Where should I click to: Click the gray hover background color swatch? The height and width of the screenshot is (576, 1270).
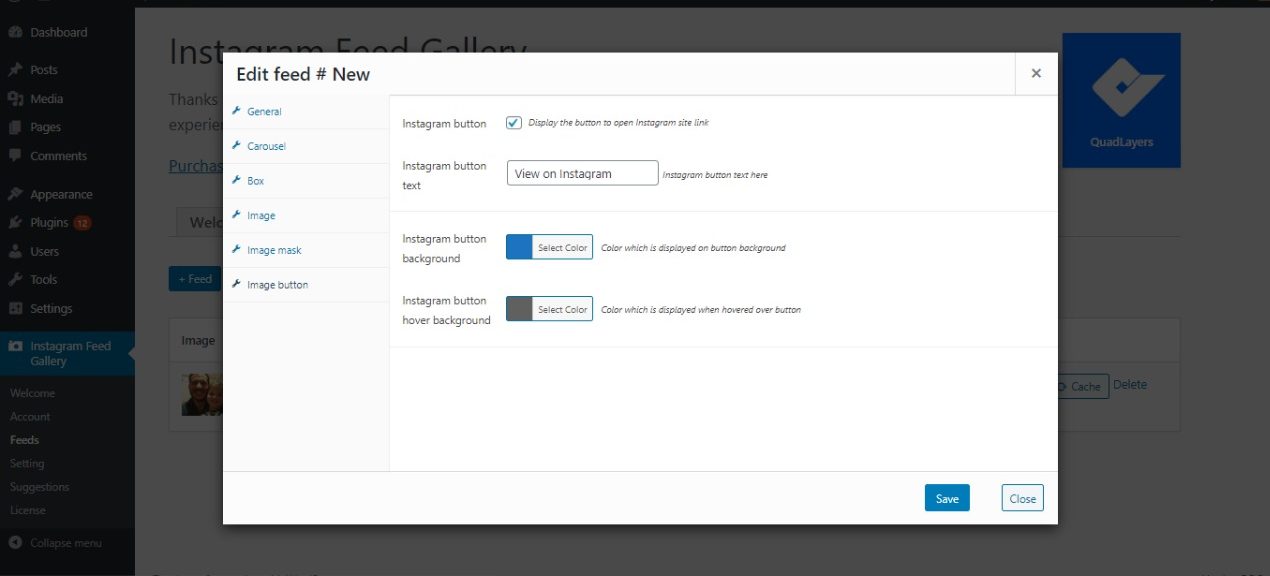[519, 309]
